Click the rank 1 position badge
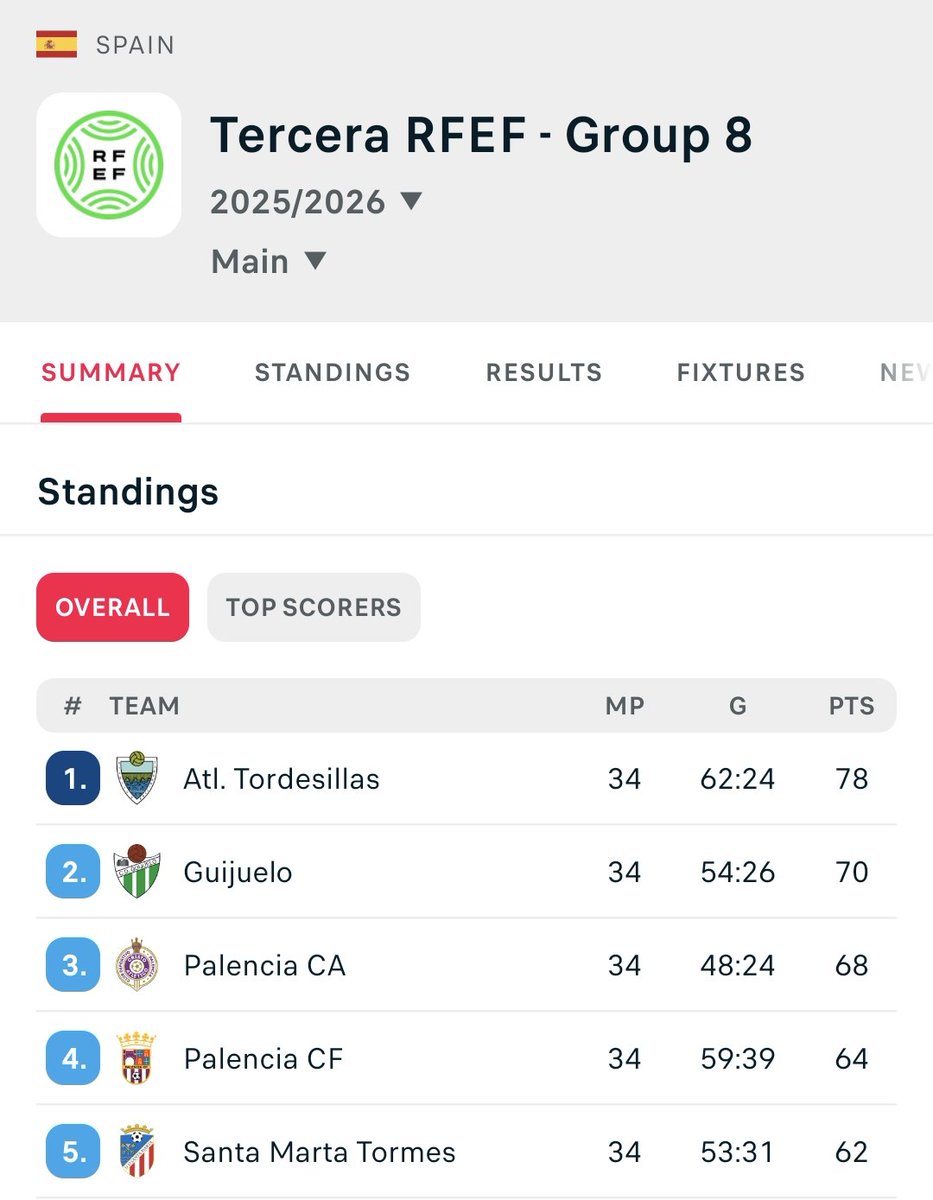Viewport: 933px width, 1200px height. [x=73, y=778]
